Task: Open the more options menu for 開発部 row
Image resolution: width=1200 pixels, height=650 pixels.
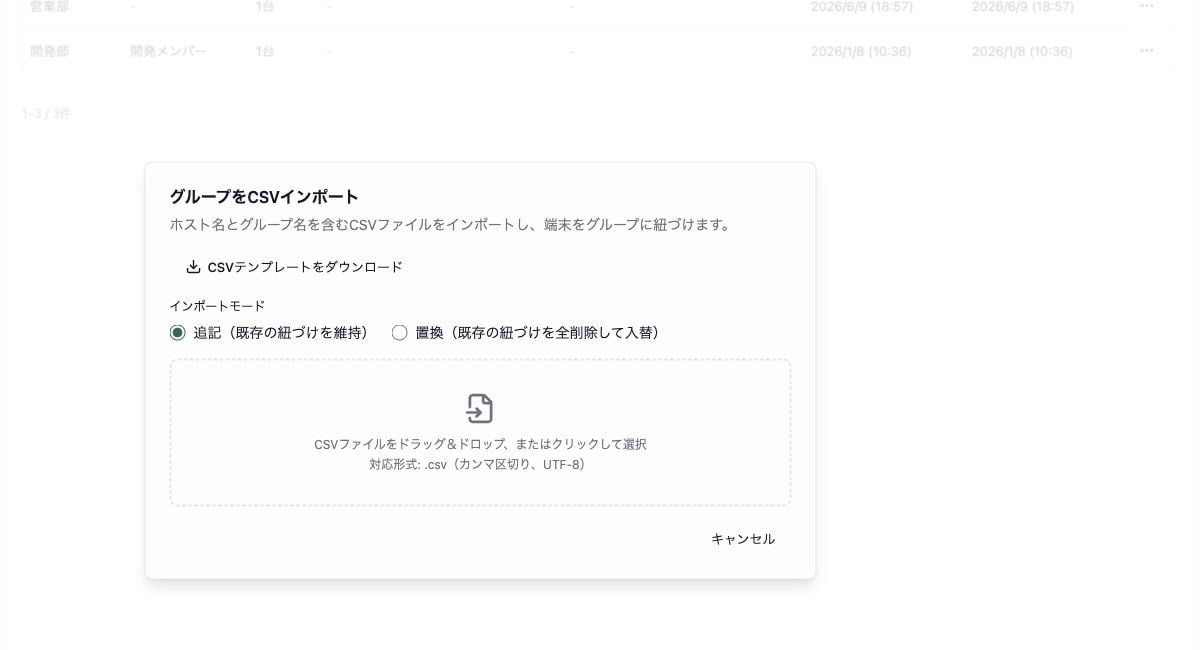Action: tap(1146, 51)
